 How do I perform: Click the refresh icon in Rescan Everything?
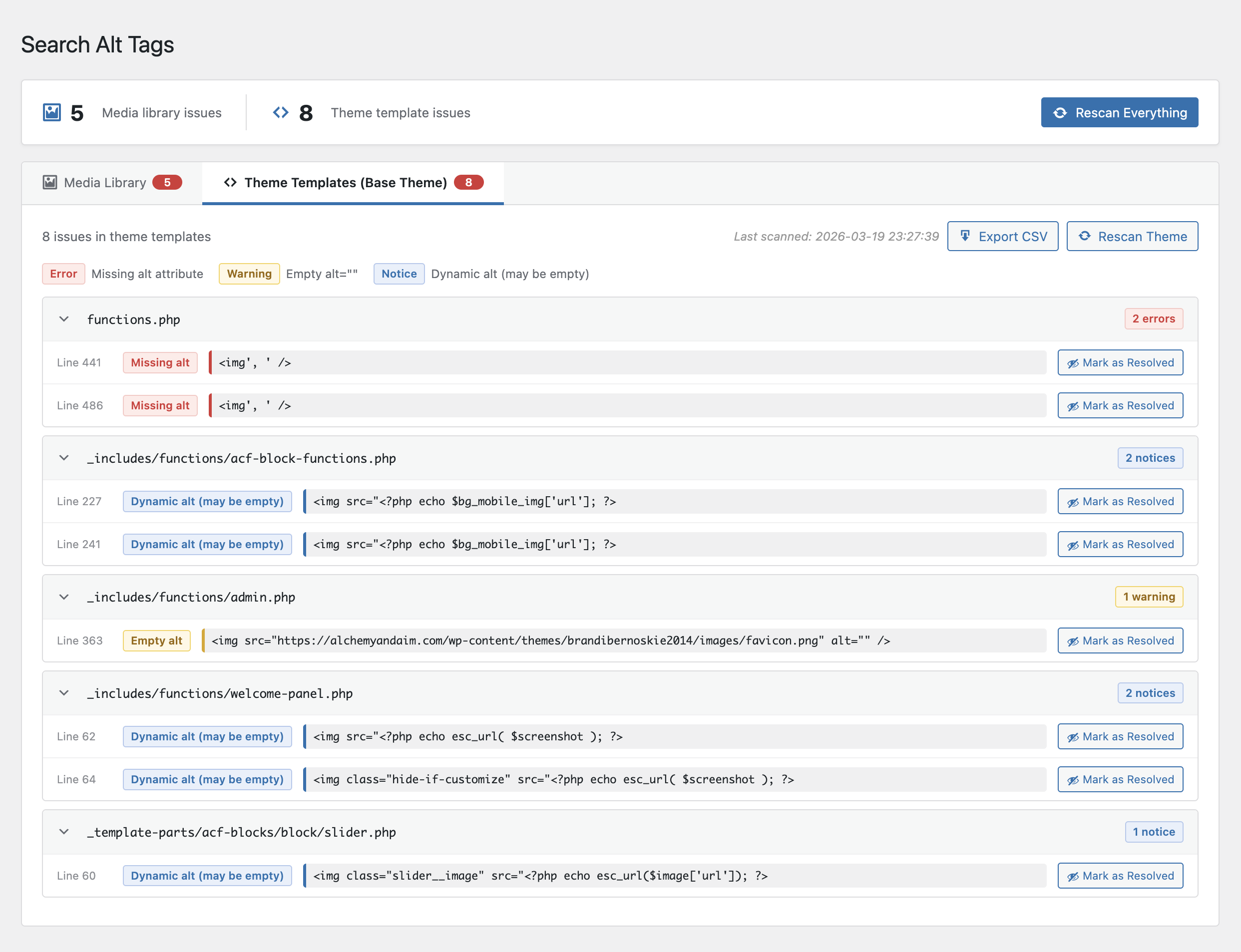[x=1060, y=113]
